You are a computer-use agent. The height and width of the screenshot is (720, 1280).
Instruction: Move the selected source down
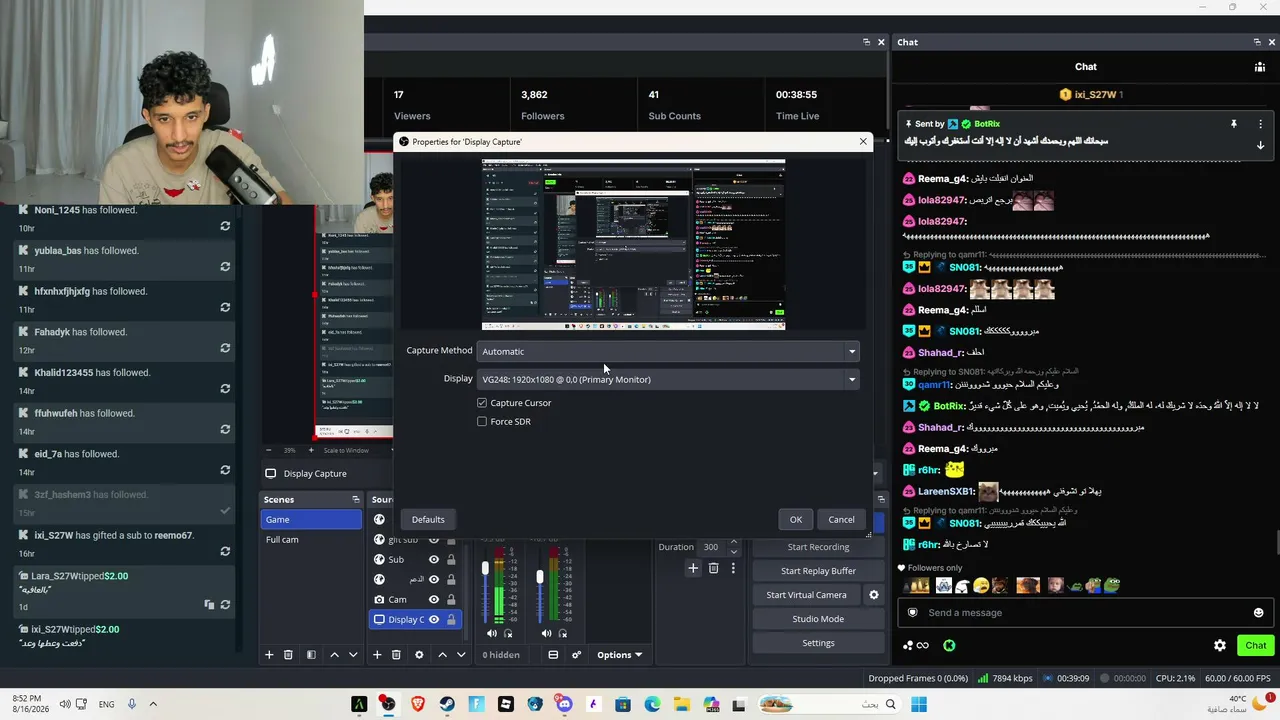pos(461,655)
